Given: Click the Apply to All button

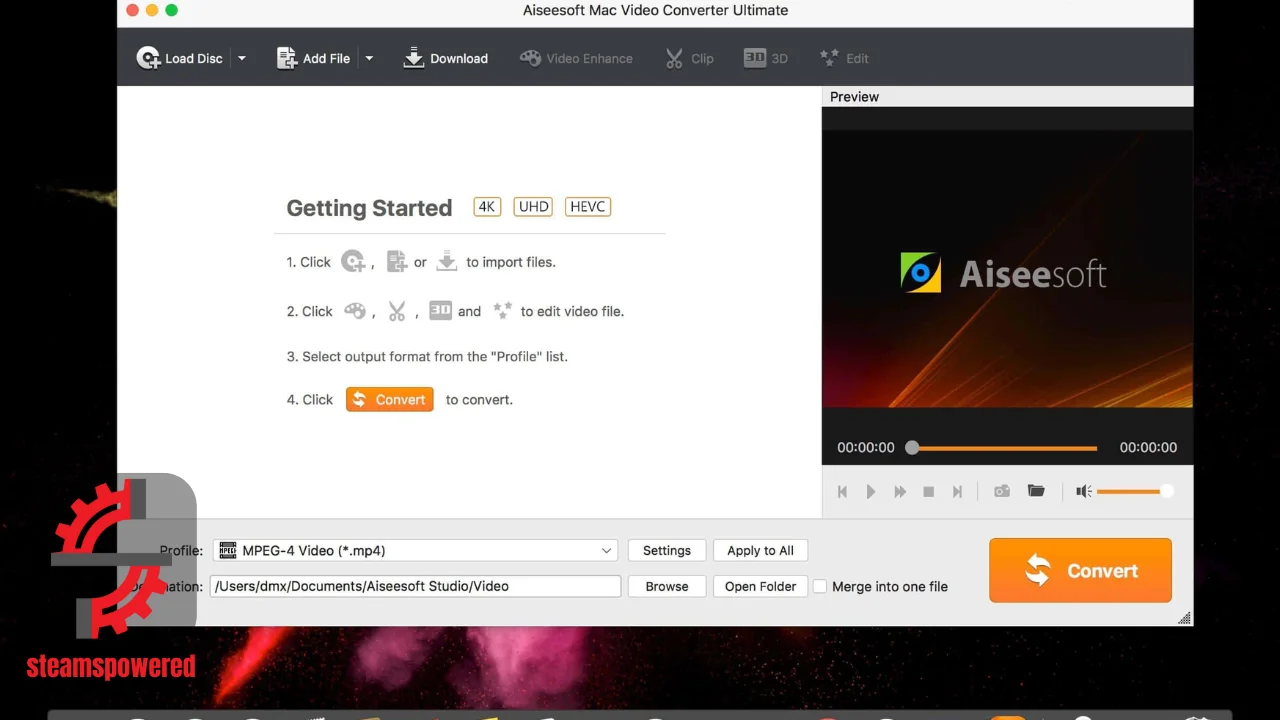Looking at the screenshot, I should pyautogui.click(x=760, y=550).
